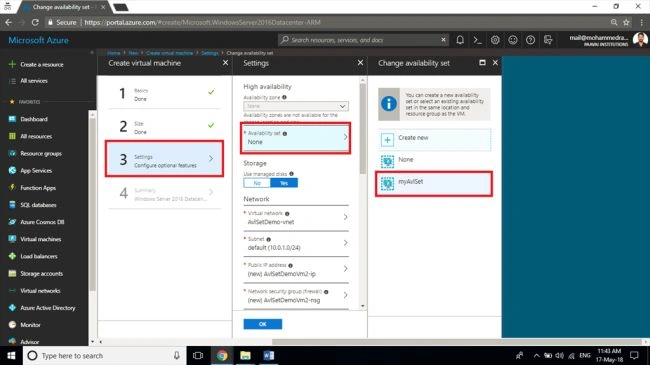Click the Create virtual machine breadcrumb link
The height and width of the screenshot is (365, 650).
[170, 53]
